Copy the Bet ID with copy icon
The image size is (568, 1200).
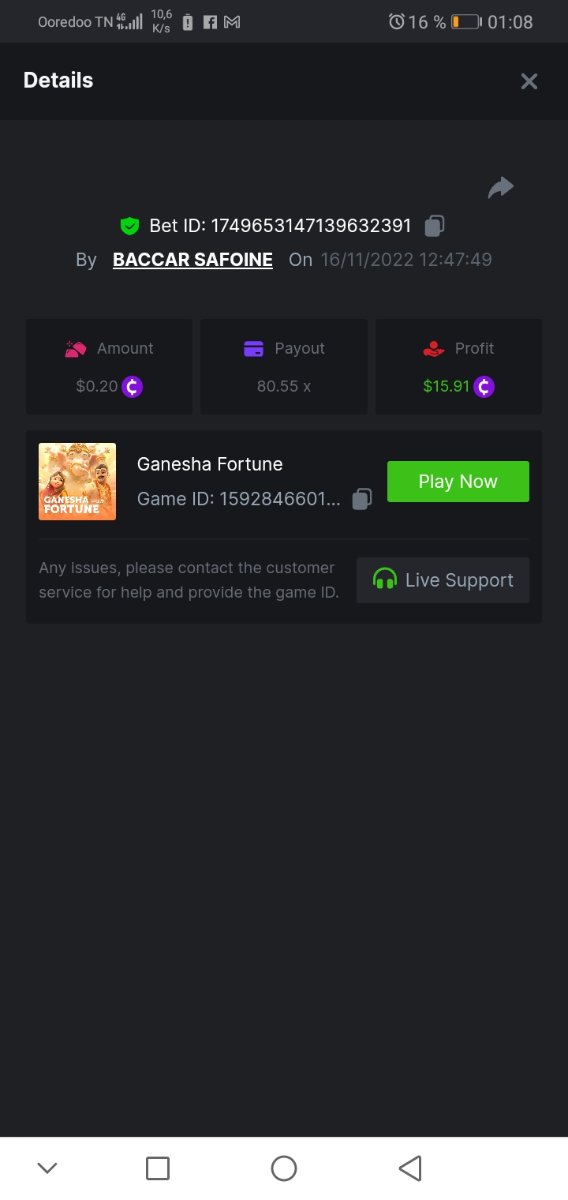tap(434, 226)
